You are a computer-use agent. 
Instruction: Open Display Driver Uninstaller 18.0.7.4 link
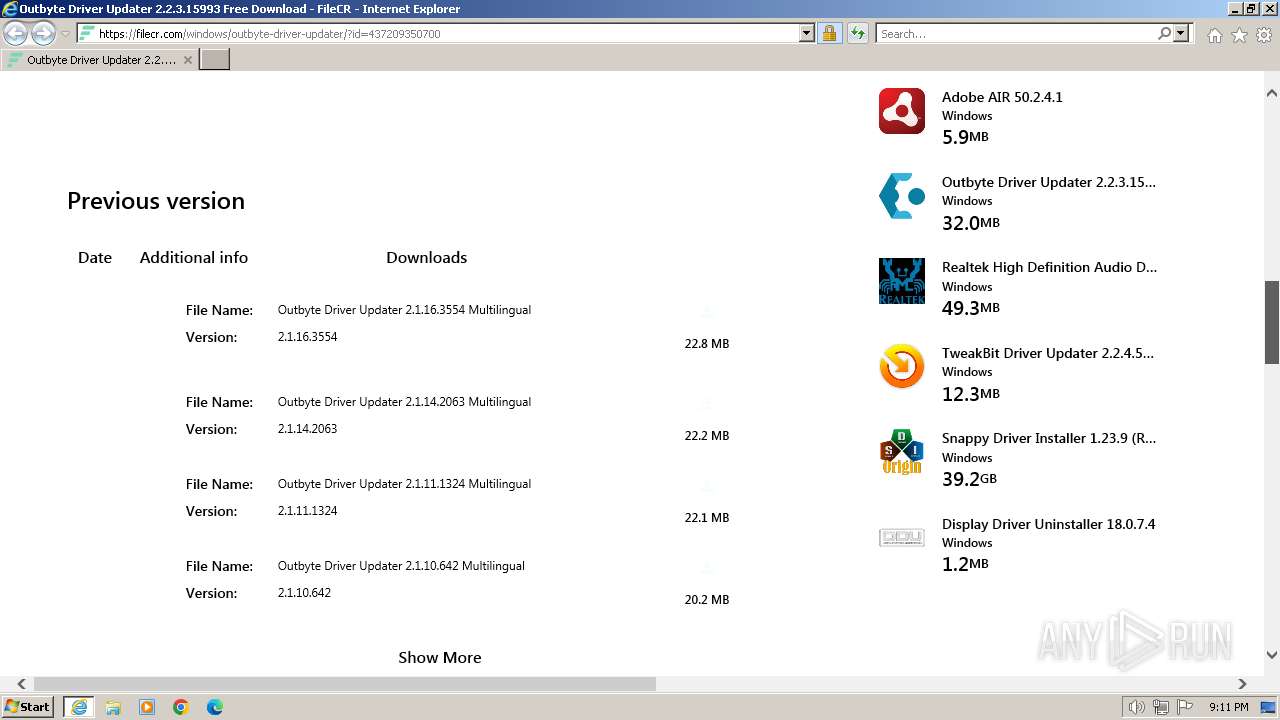click(1048, 524)
